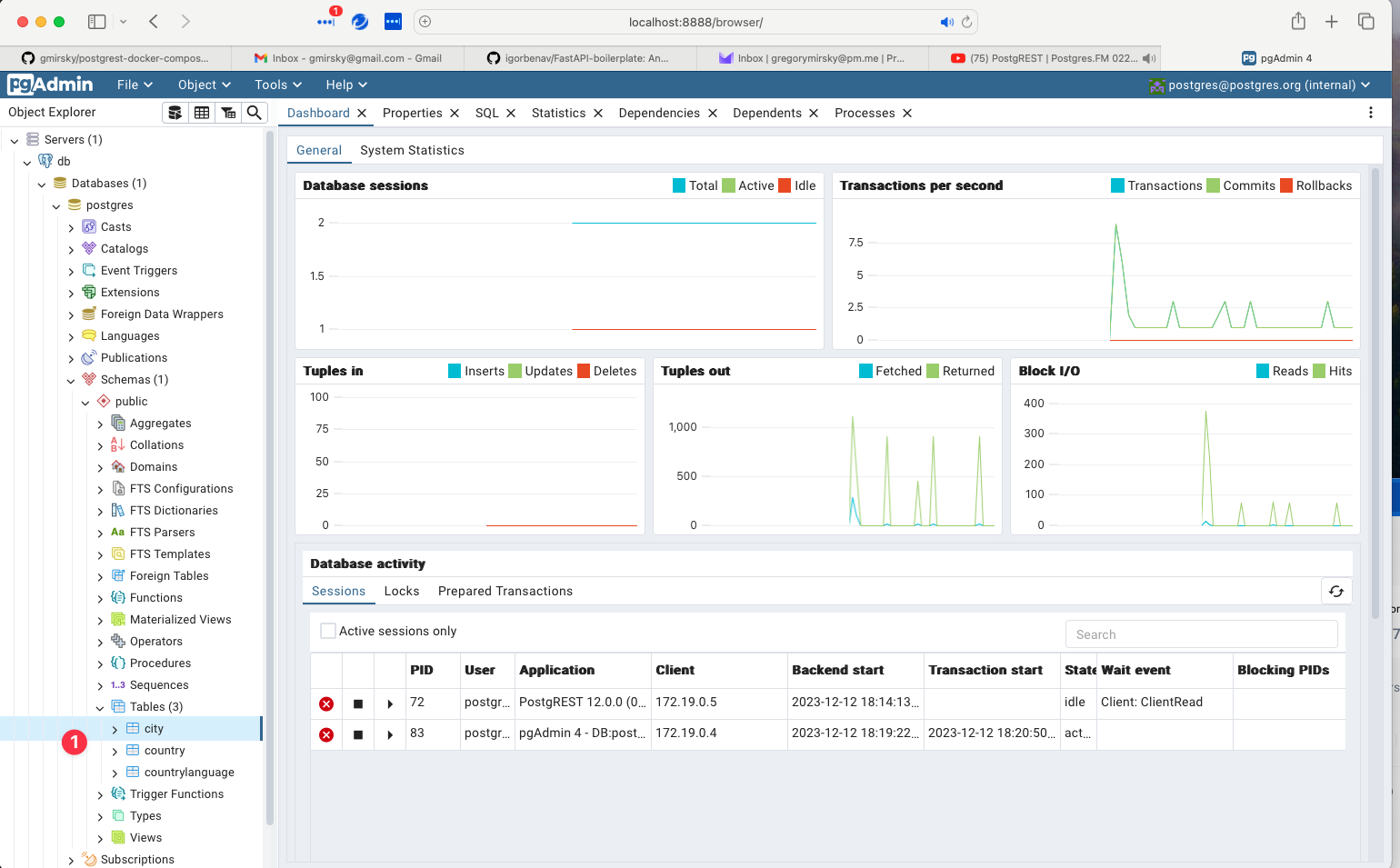Enable Active sessions only checkbox
The width and height of the screenshot is (1400, 868).
pyautogui.click(x=328, y=630)
